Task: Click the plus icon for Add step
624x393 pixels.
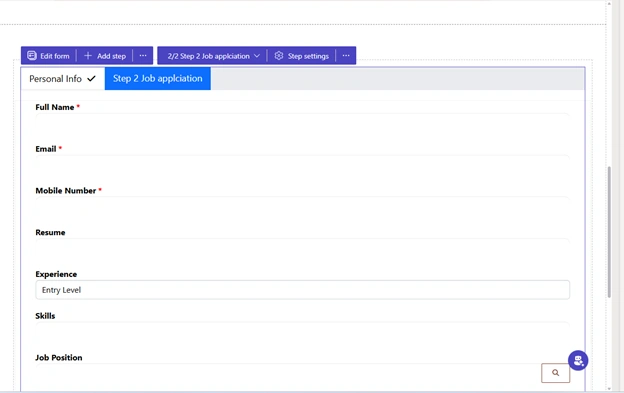Action: pyautogui.click(x=88, y=56)
